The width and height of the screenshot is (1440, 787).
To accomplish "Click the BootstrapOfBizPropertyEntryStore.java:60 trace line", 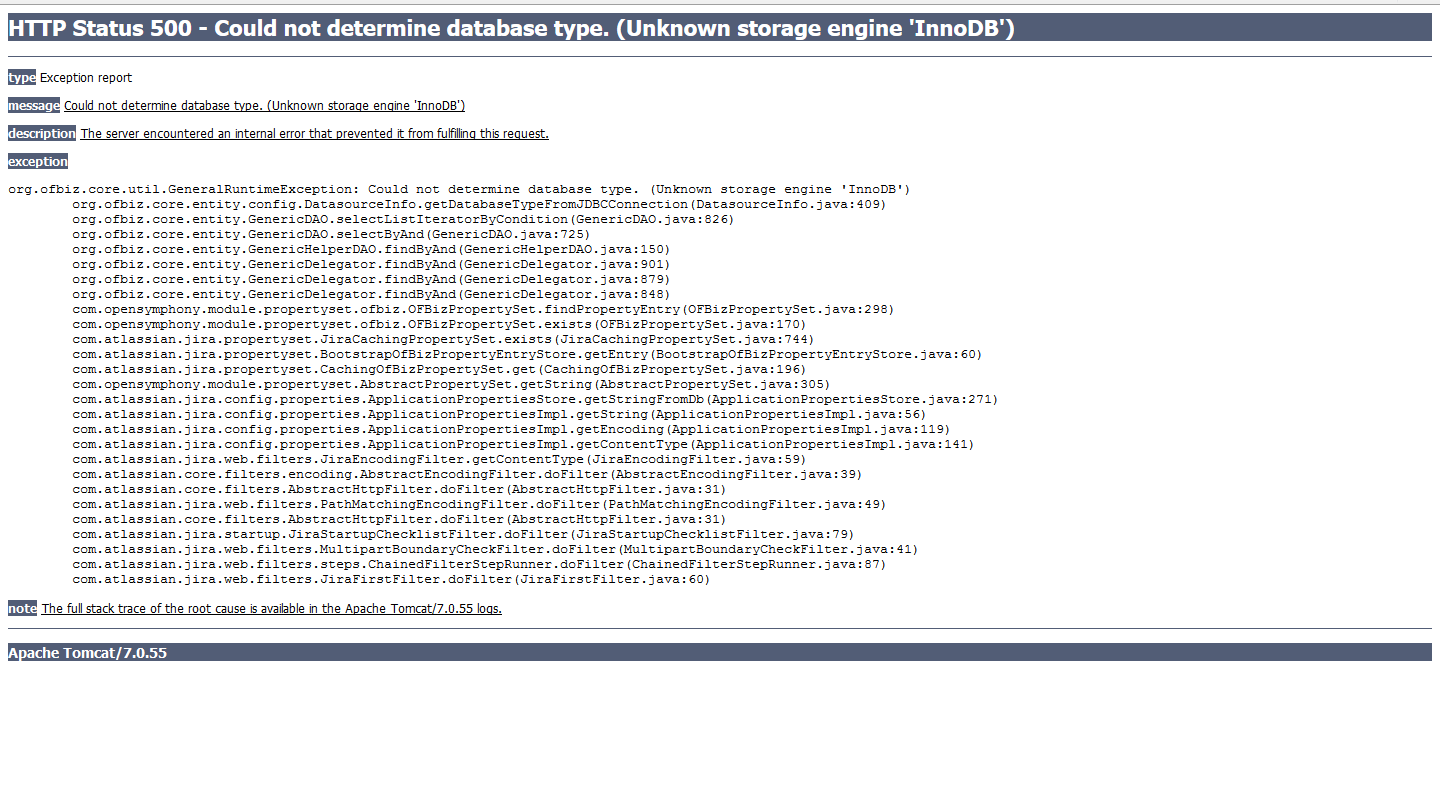I will [x=527, y=354].
